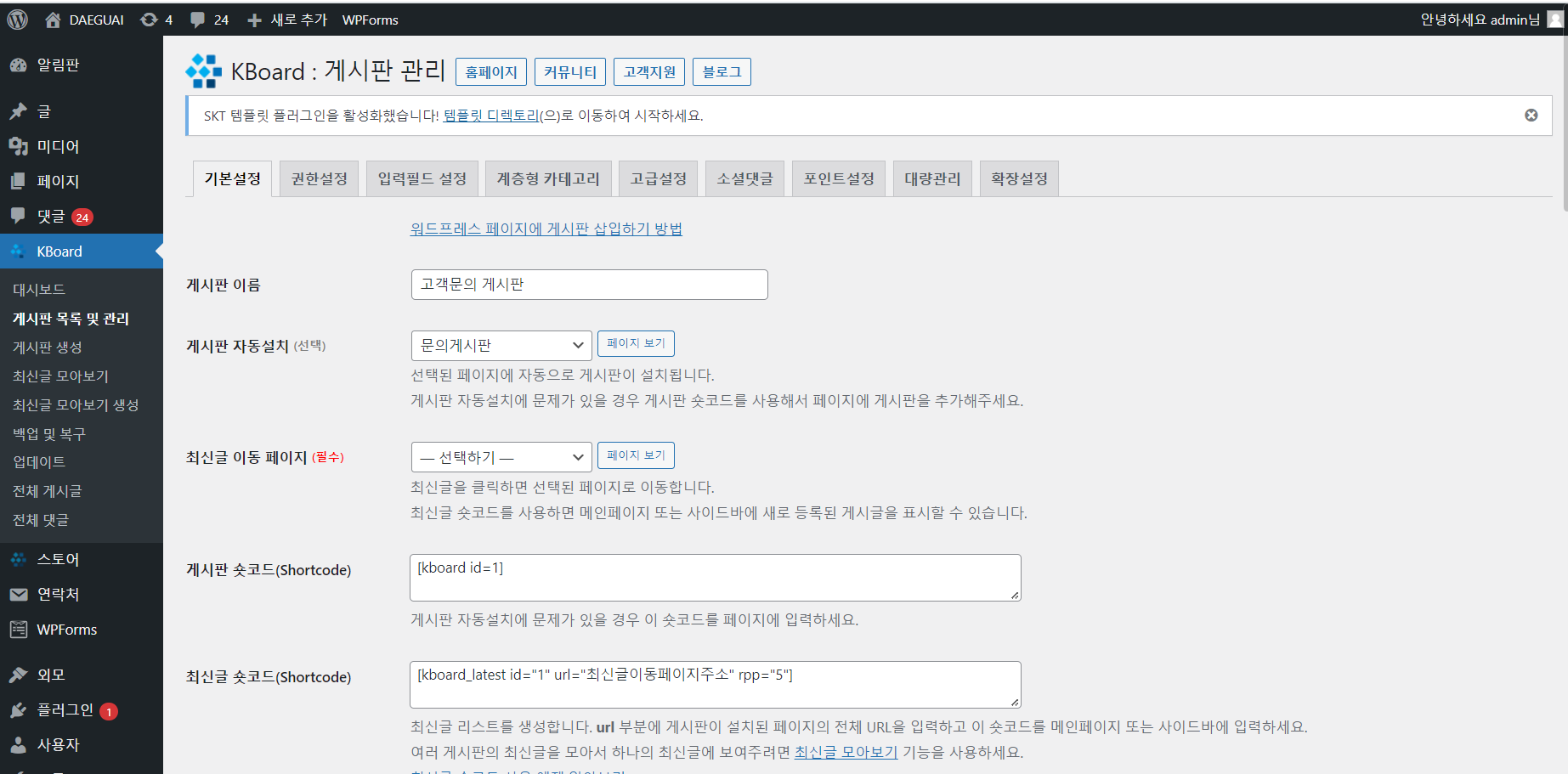Open 게시판 목록 및 관리 submenu item
Screen dimensions: 1568x774
[x=71, y=319]
